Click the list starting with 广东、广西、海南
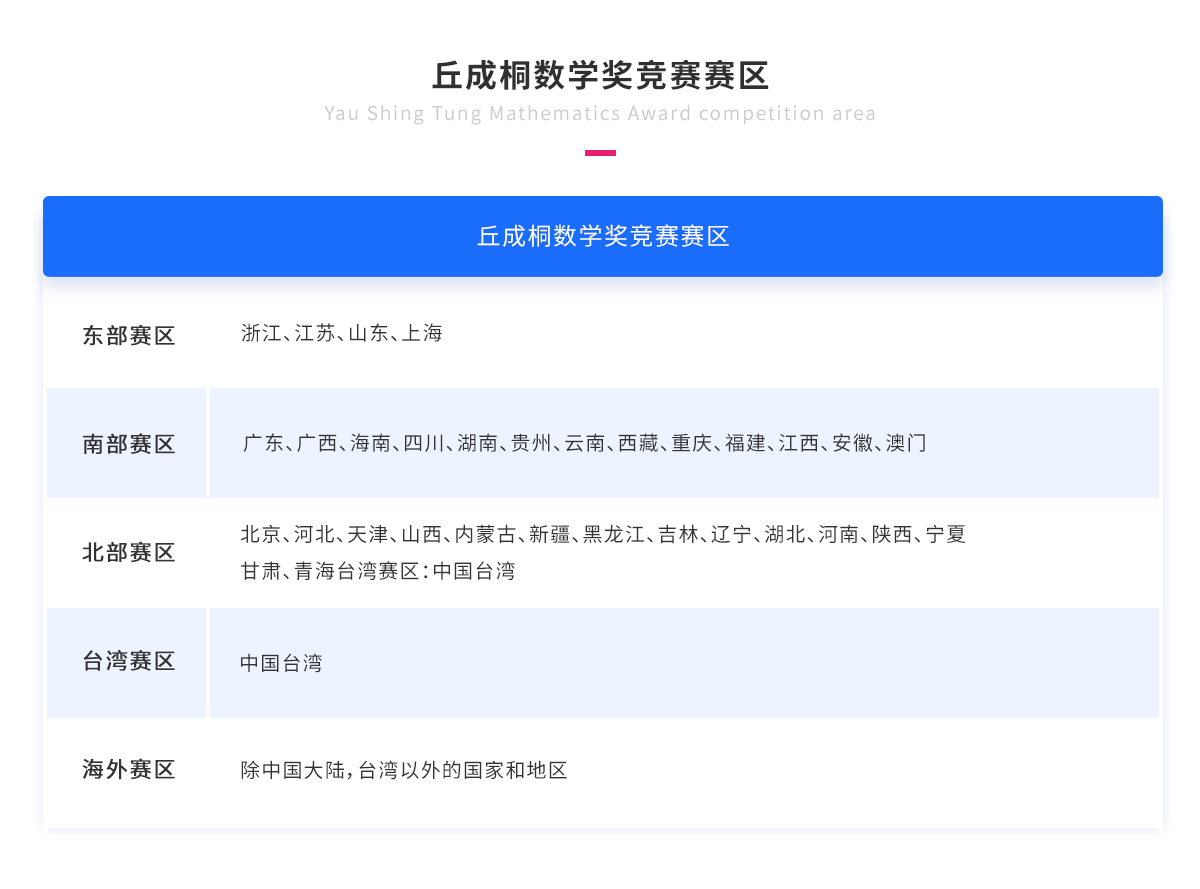 pos(585,443)
